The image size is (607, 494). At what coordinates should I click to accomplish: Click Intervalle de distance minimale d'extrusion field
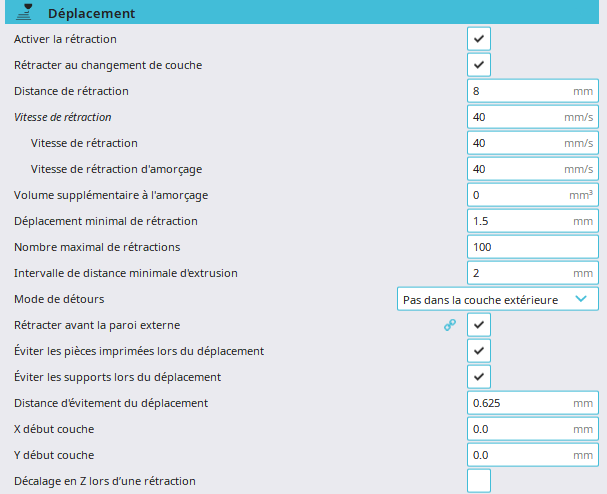[x=533, y=273]
